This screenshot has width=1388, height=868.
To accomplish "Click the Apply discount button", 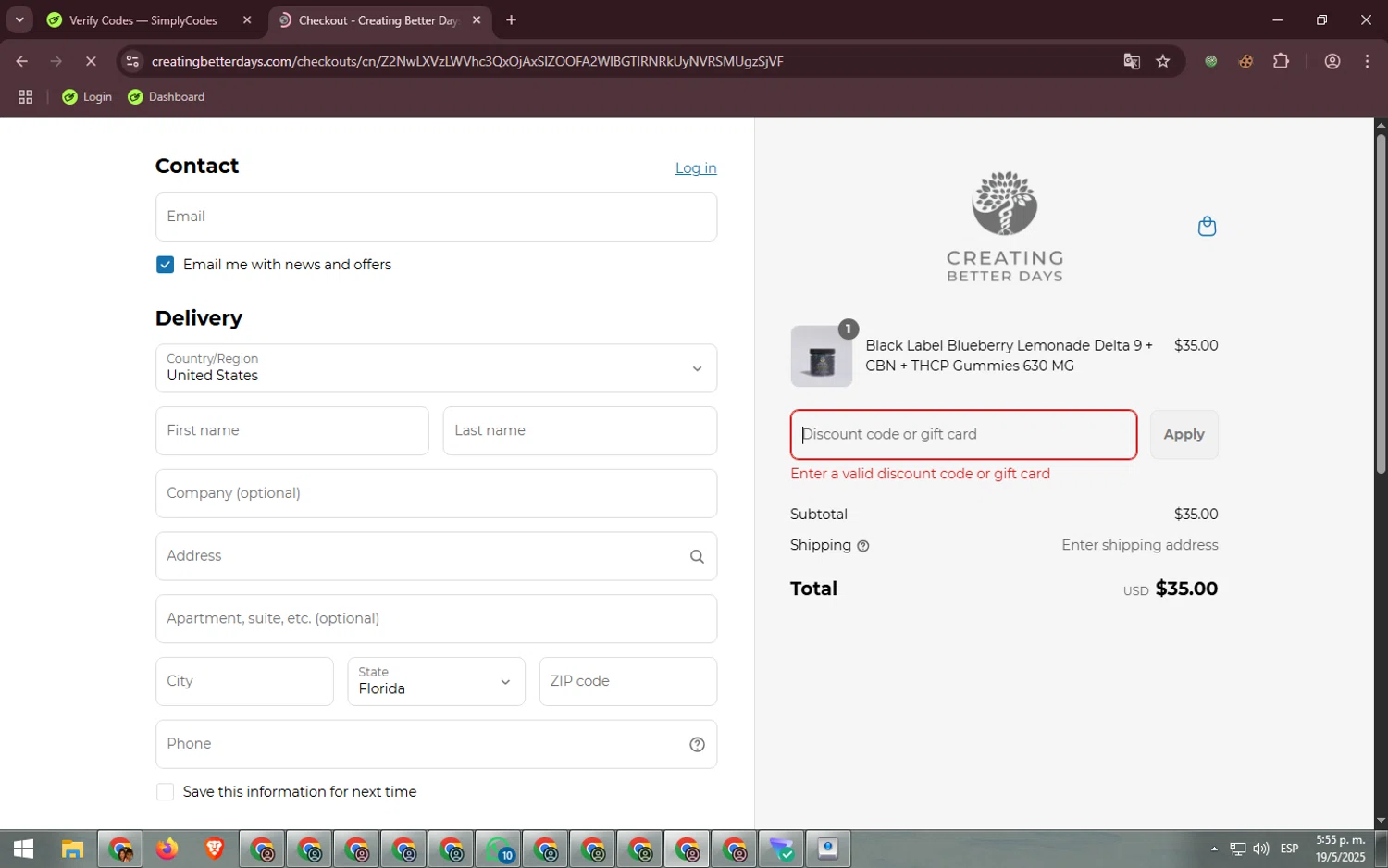I will 1184,435.
